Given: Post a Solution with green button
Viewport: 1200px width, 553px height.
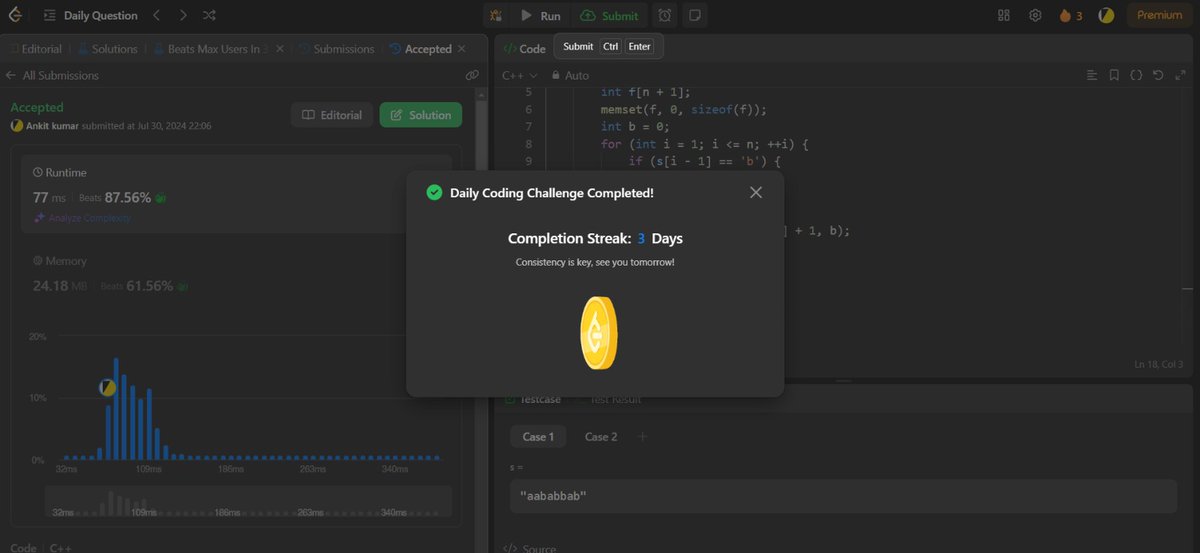Looking at the screenshot, I should point(420,115).
